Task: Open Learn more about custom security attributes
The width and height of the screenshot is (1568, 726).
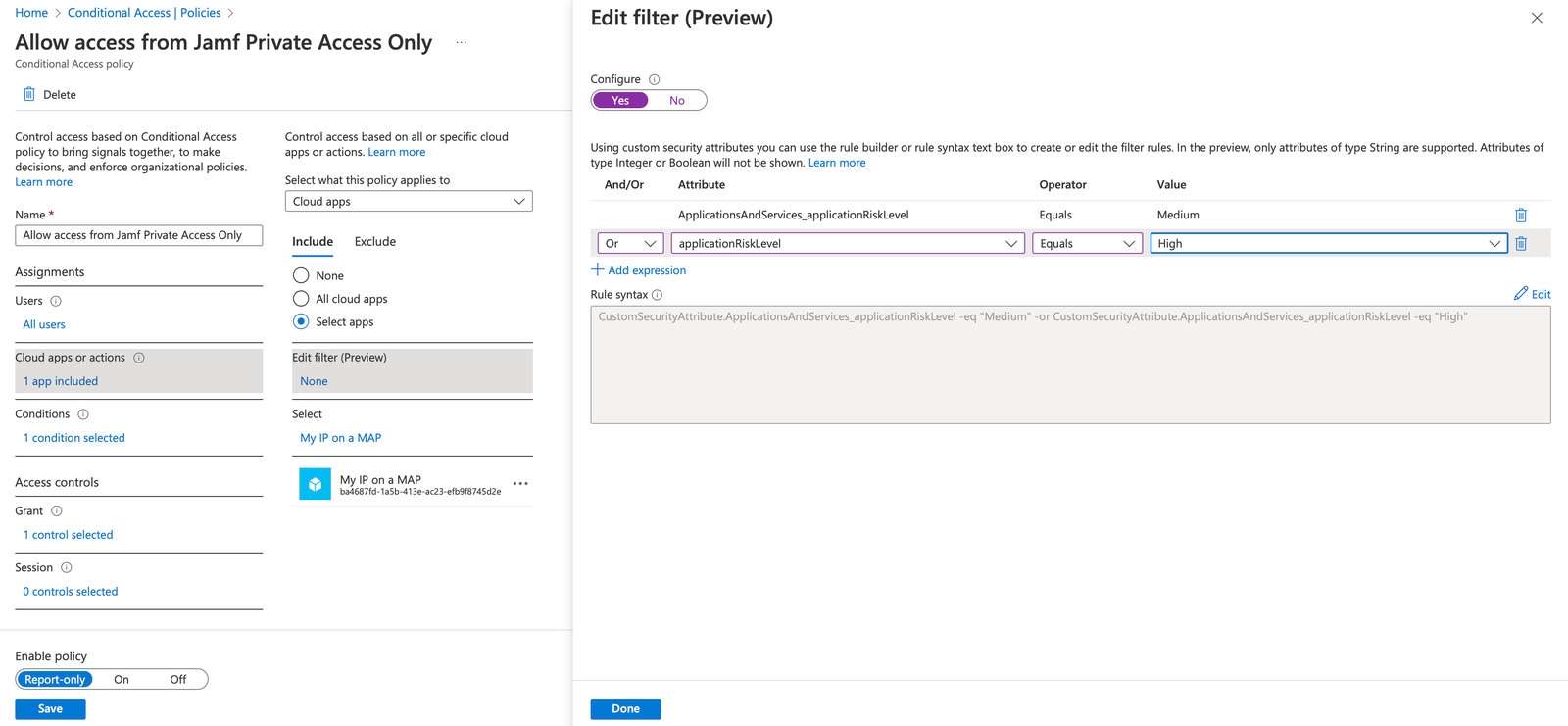Action: pos(837,163)
